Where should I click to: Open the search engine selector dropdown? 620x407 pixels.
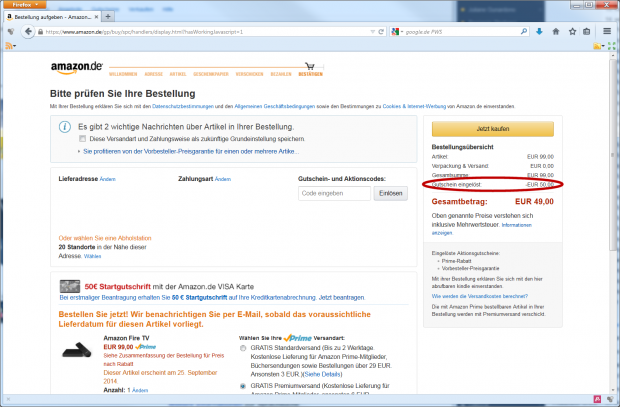pos(397,32)
